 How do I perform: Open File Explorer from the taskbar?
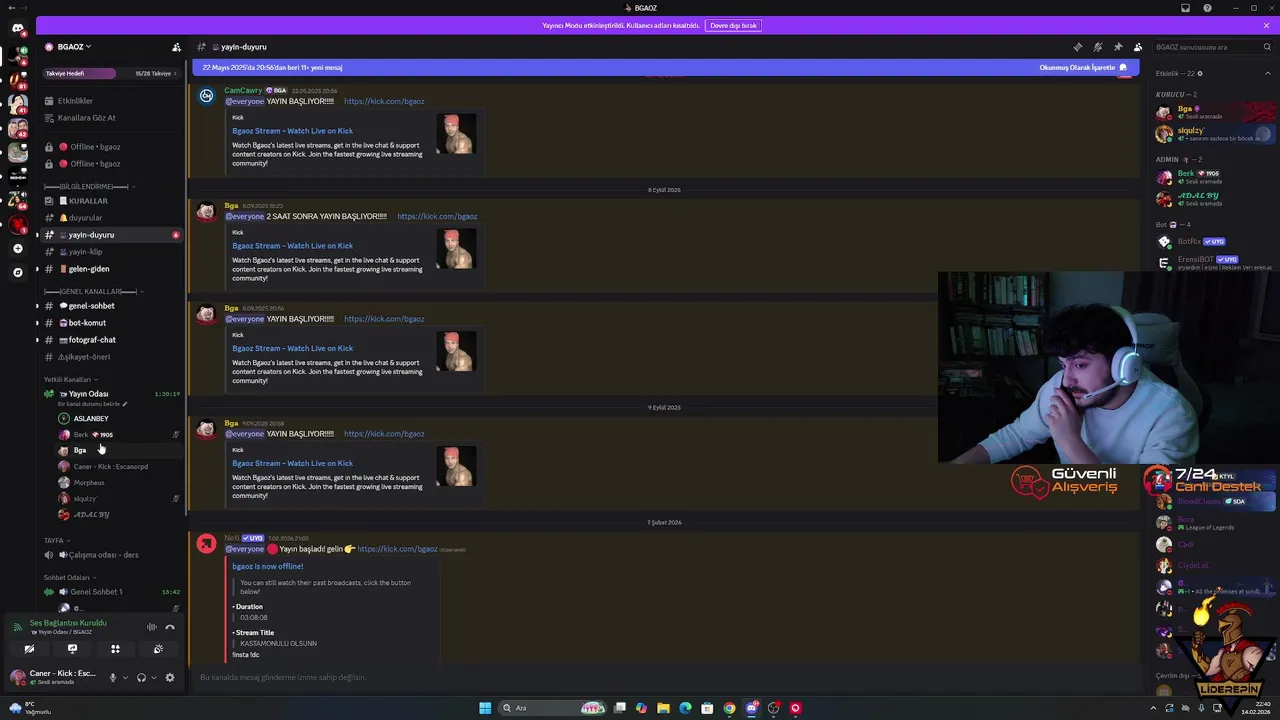point(663,708)
